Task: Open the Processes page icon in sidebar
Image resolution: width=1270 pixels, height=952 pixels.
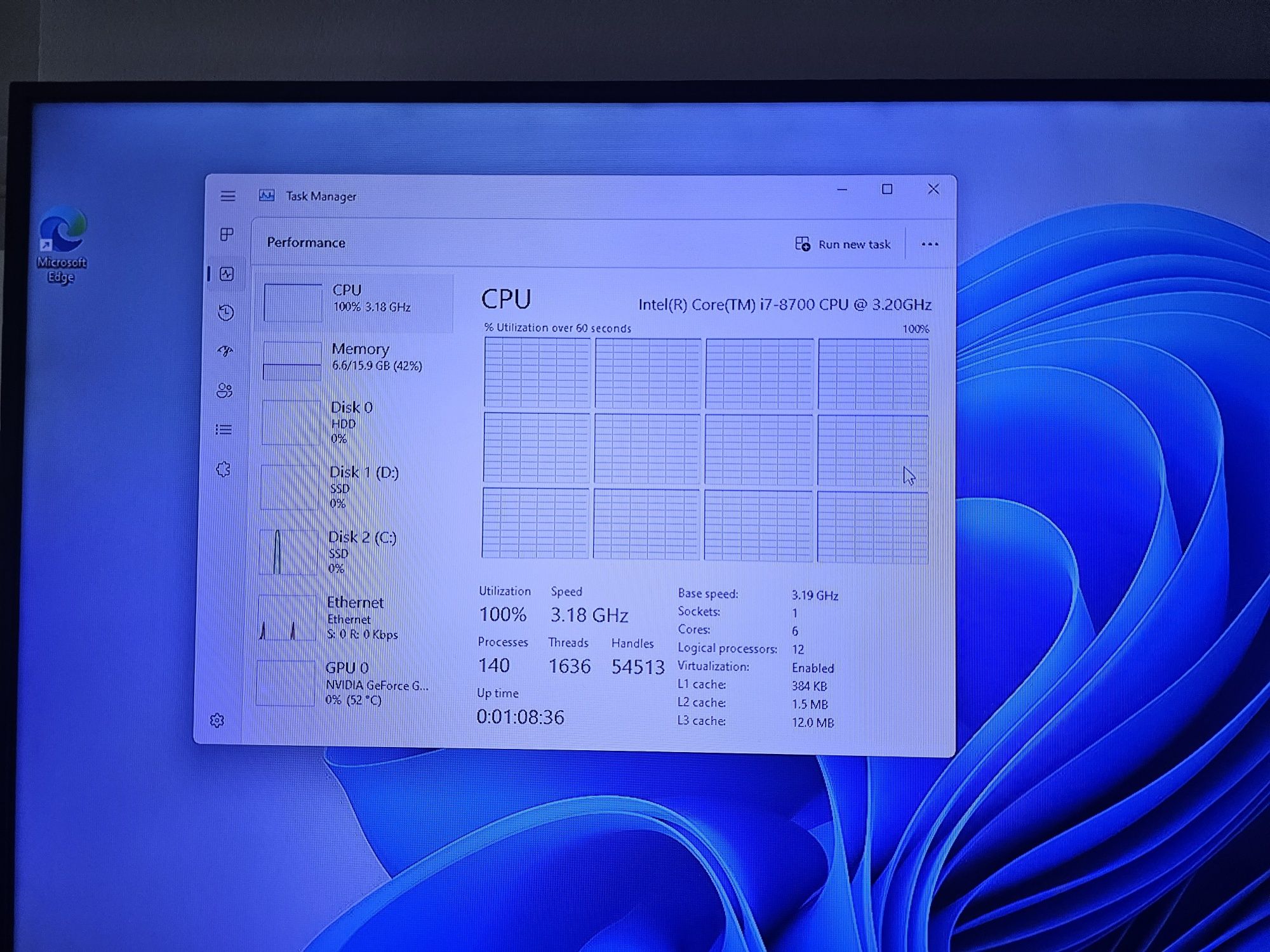Action: pos(227,235)
